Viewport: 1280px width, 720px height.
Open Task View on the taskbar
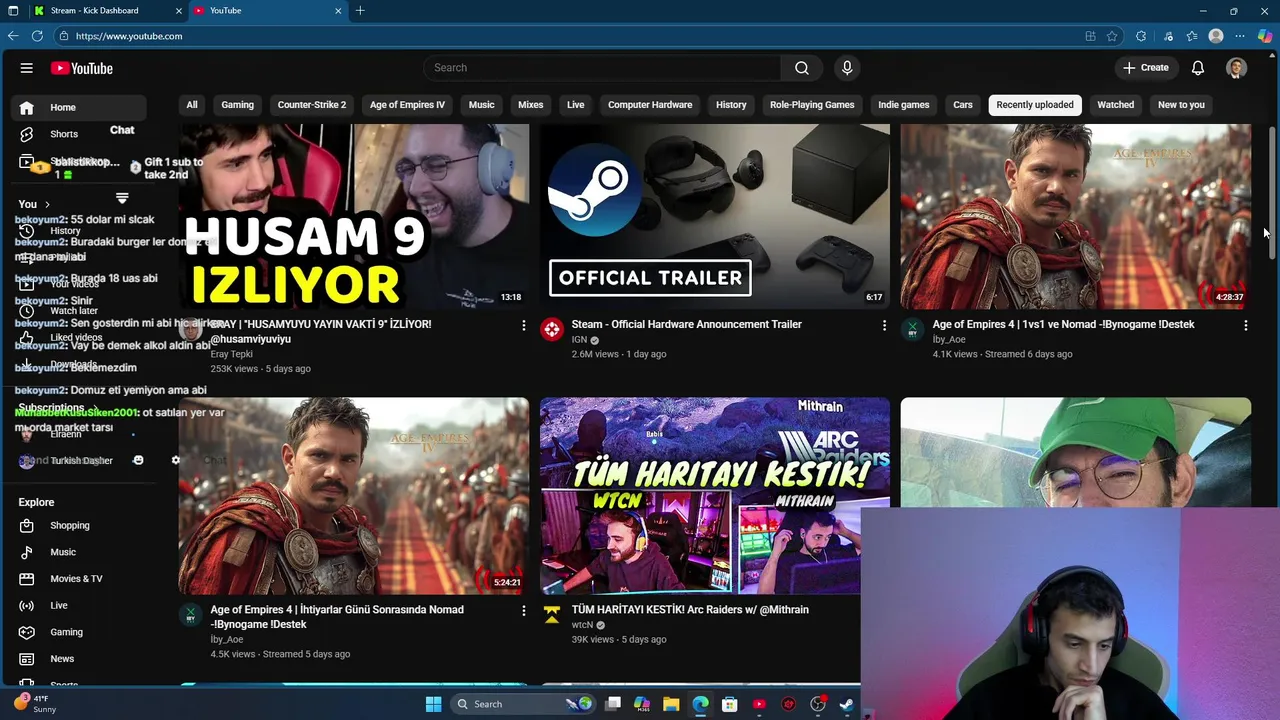pos(613,704)
